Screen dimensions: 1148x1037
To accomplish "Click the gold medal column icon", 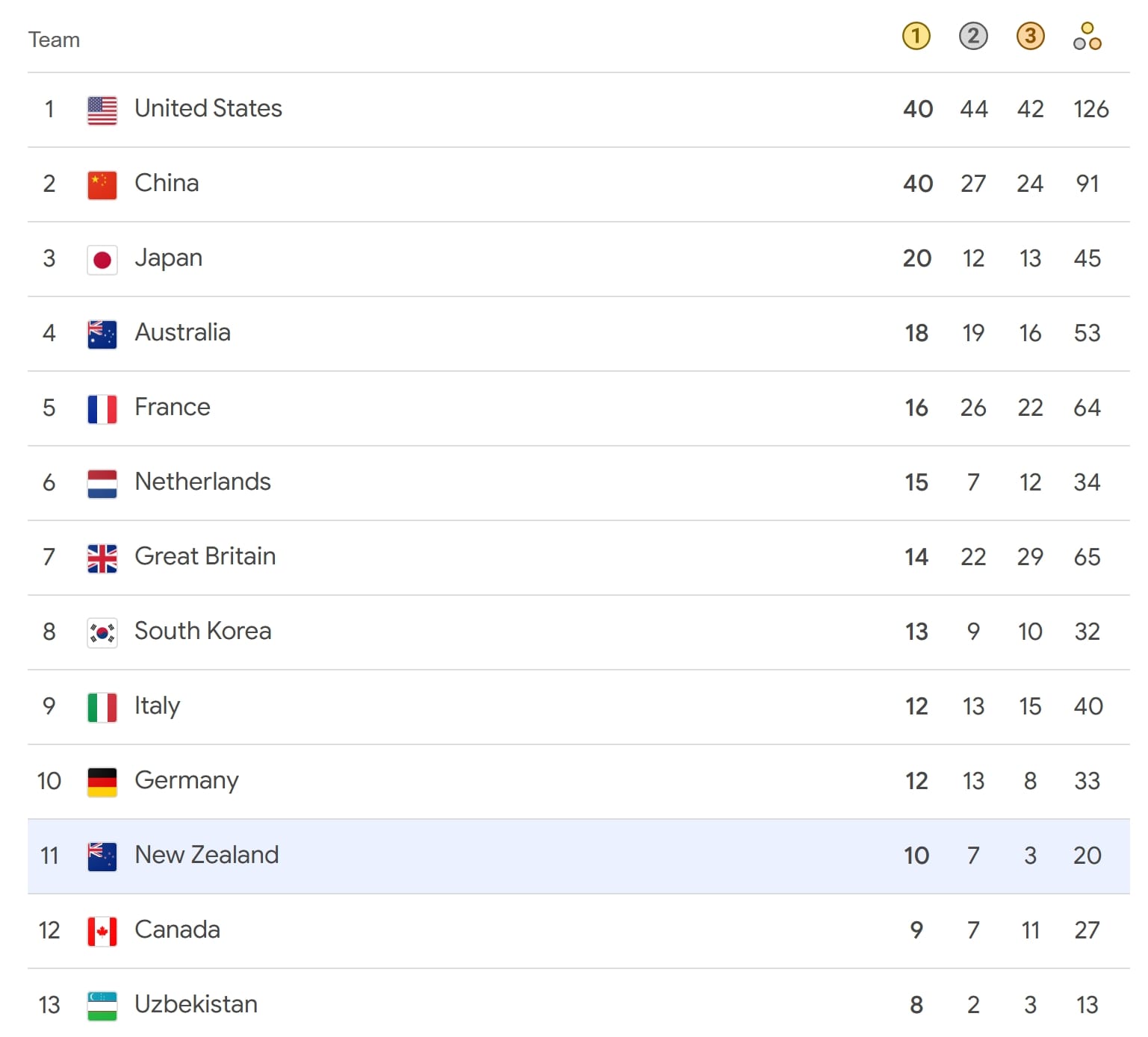I will (916, 36).
